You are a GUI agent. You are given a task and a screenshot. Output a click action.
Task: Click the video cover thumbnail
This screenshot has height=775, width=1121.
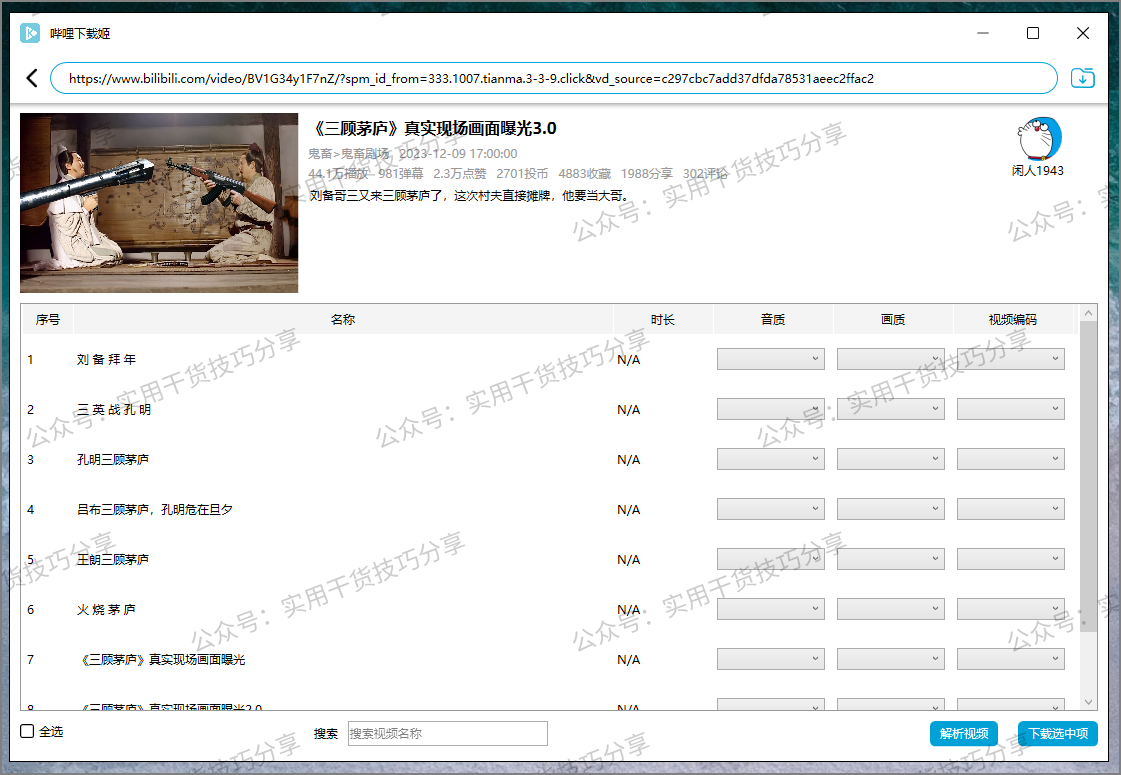(x=159, y=203)
